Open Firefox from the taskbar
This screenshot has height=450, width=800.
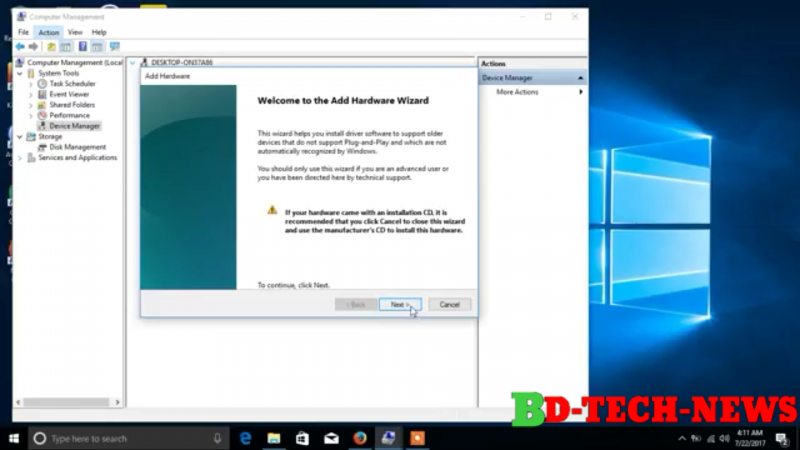pos(360,438)
